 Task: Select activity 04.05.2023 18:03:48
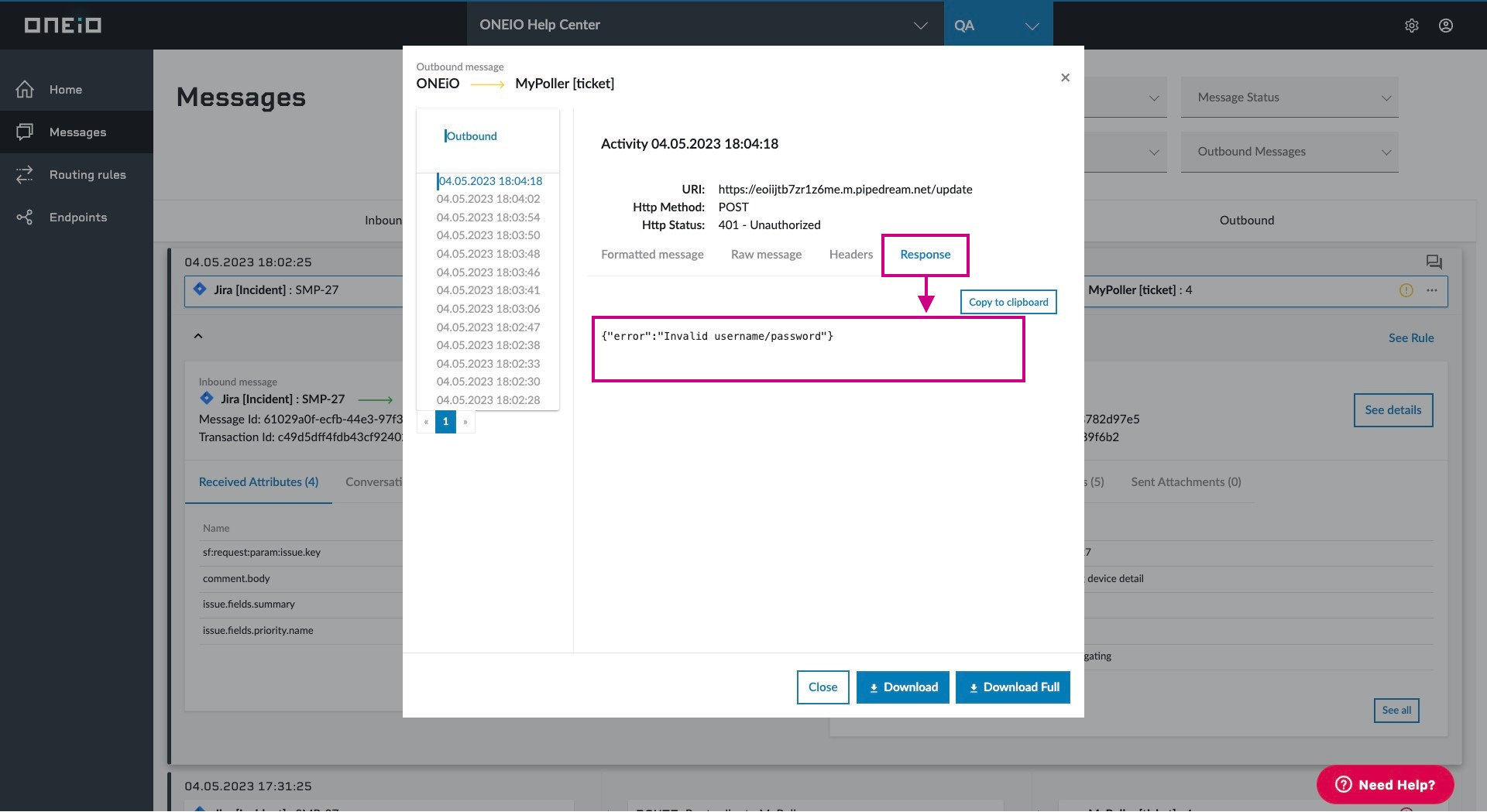(x=488, y=254)
